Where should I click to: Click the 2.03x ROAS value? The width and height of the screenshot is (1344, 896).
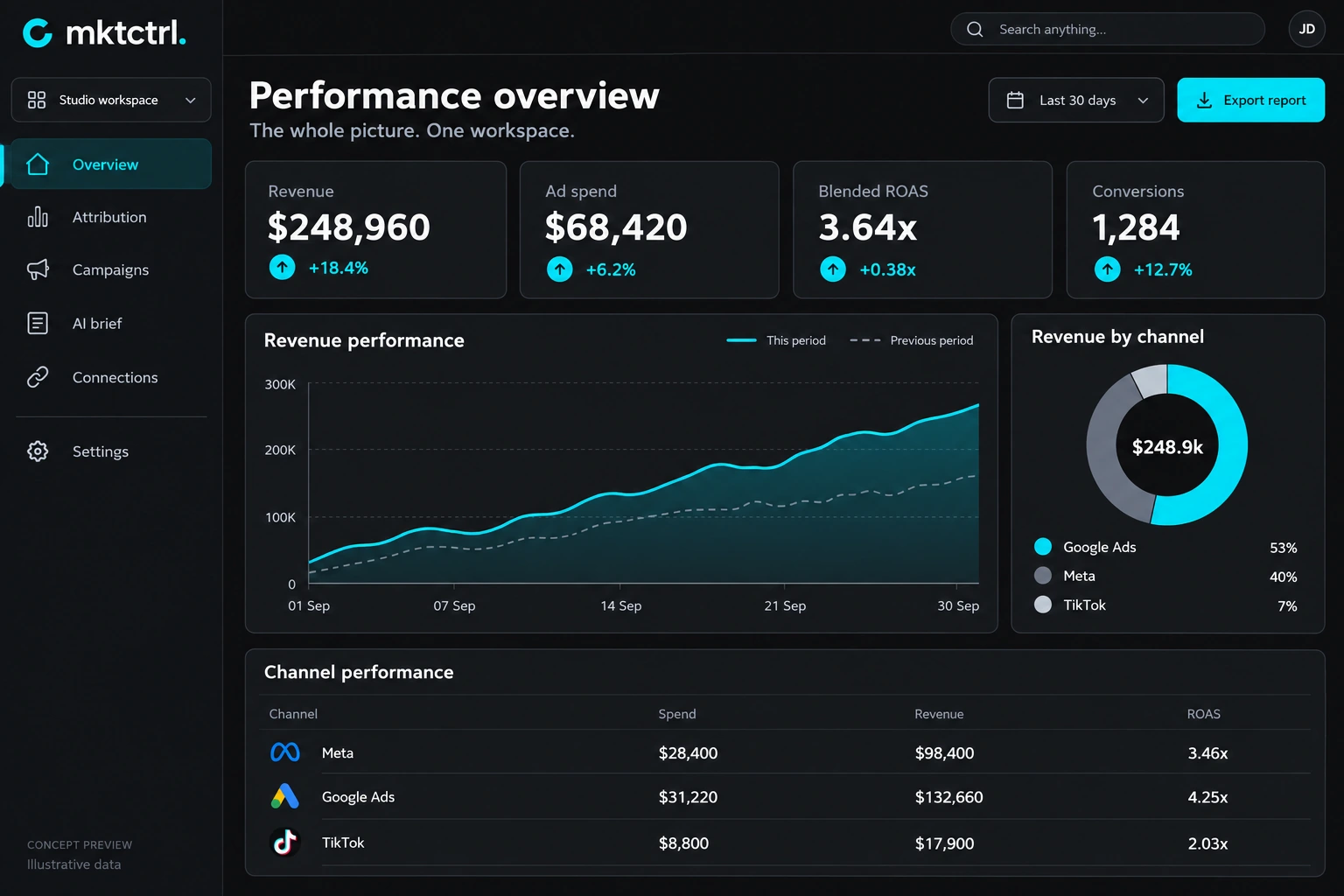[x=1207, y=843]
